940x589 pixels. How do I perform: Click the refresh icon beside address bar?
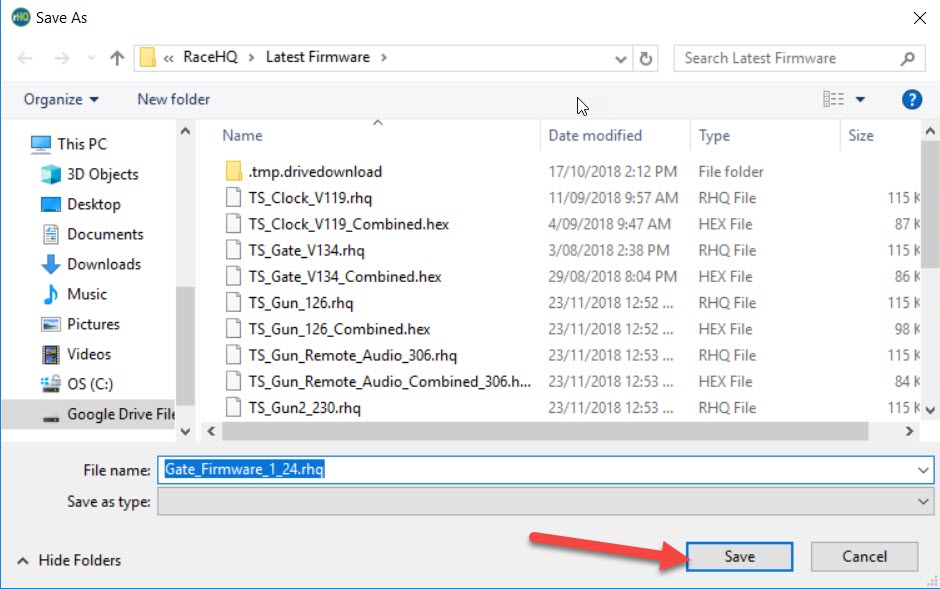(646, 58)
